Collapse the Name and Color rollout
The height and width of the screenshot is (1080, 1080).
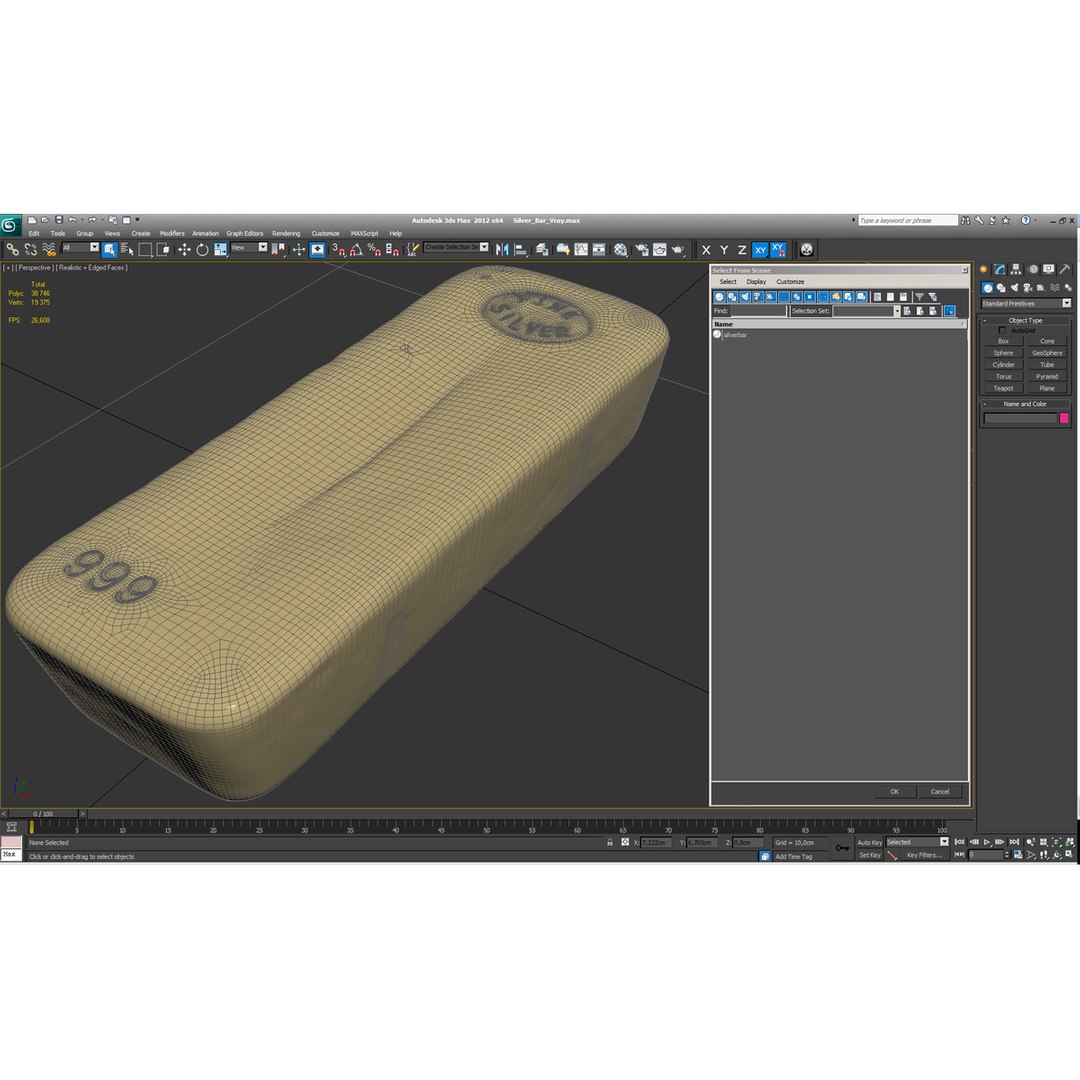pos(1025,404)
